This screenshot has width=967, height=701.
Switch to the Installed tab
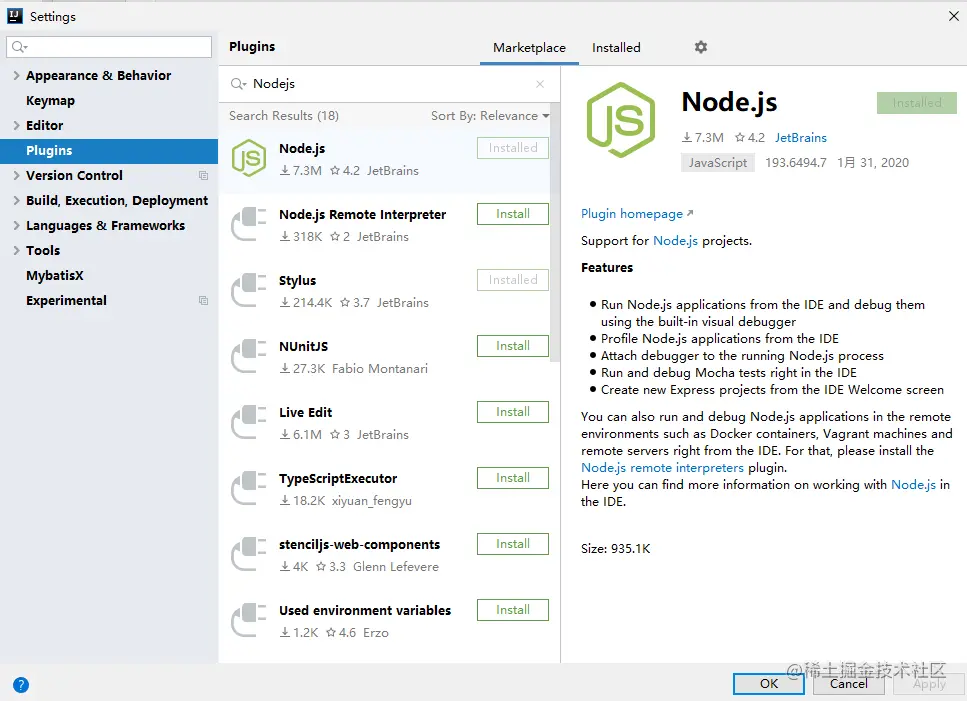(x=616, y=47)
